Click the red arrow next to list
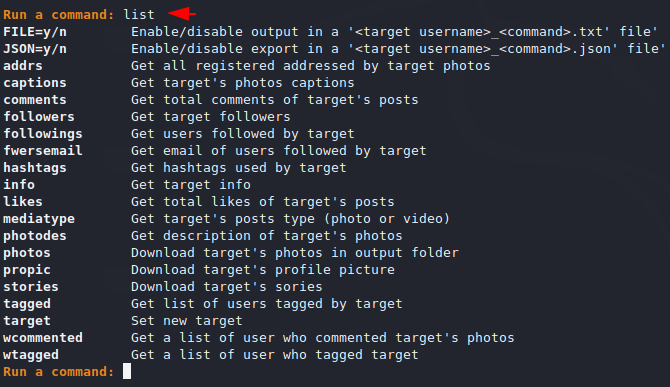 [182, 14]
